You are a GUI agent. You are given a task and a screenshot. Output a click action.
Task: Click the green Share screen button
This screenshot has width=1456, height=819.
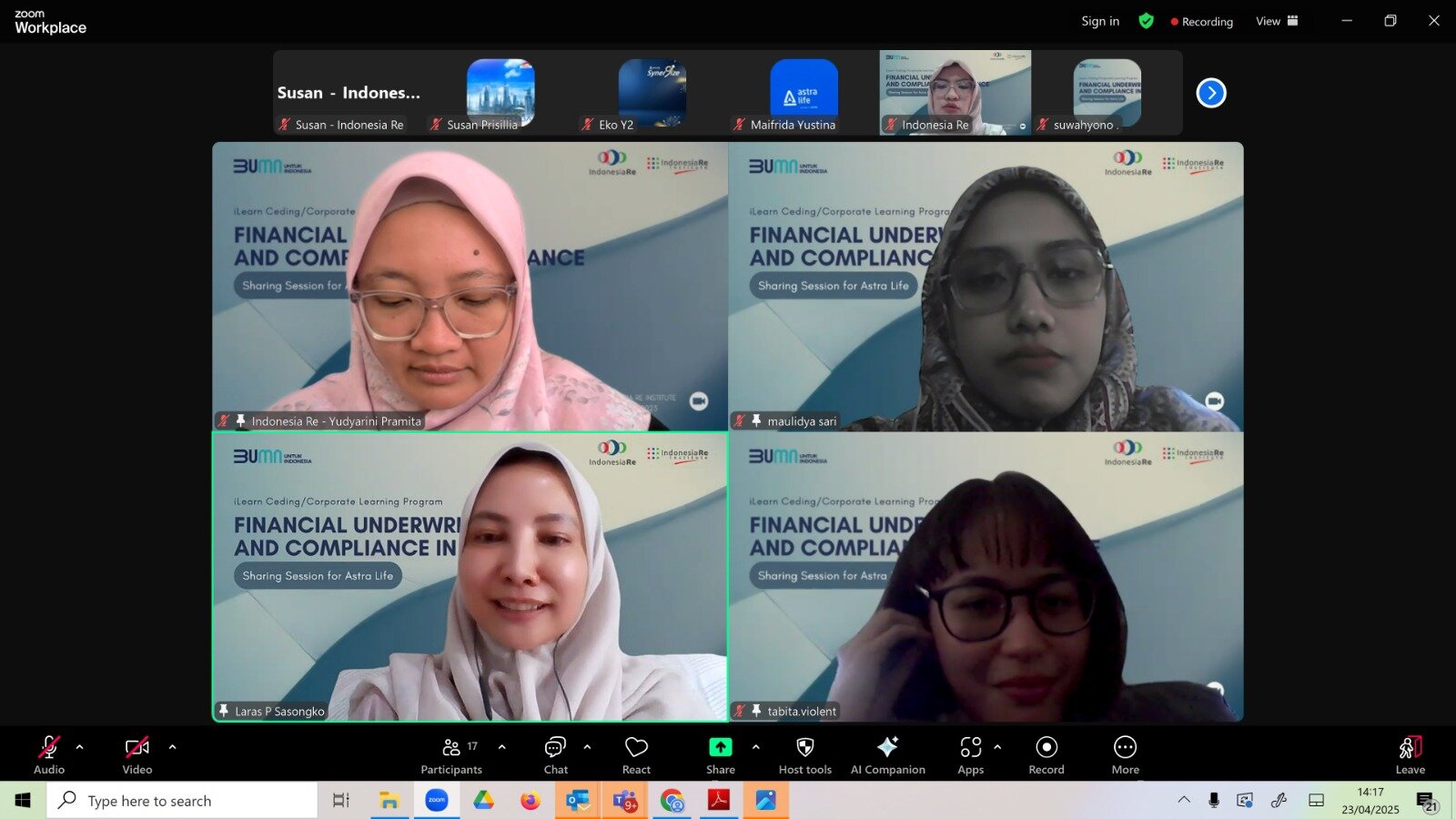720,755
